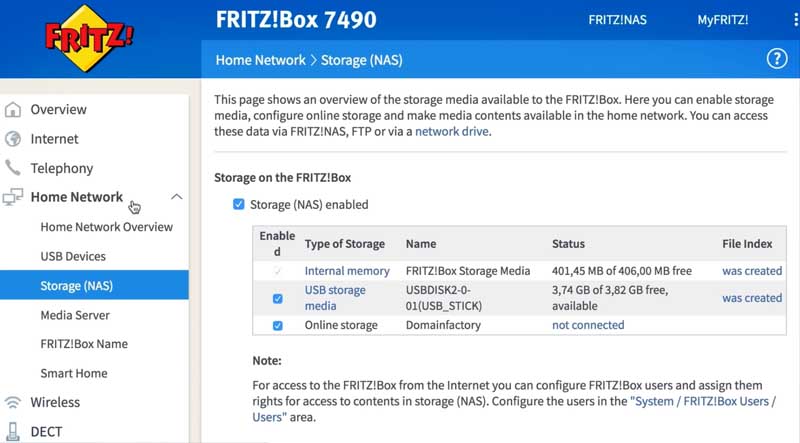Click the 'not connected' status link

click(x=588, y=325)
